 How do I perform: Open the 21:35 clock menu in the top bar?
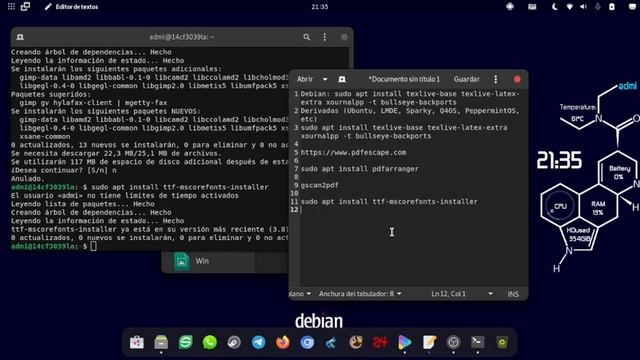coord(320,7)
